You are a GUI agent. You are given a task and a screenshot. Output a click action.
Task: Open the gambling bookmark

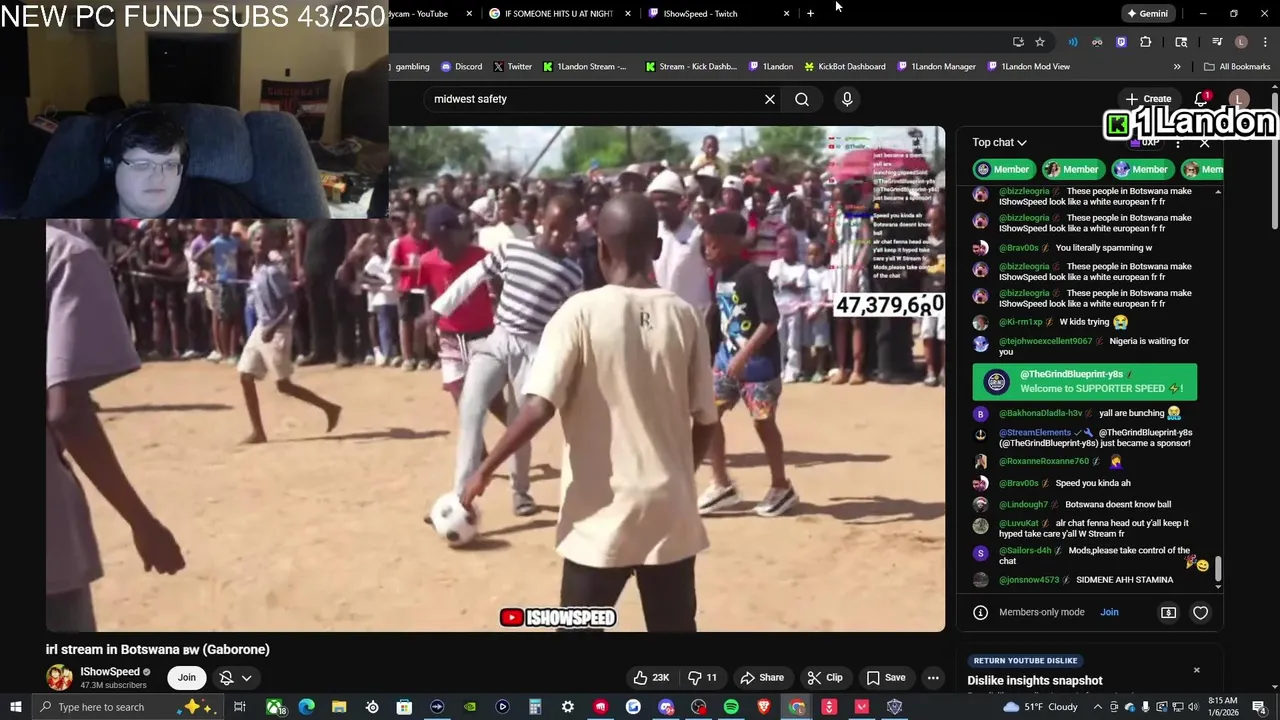[x=410, y=67]
